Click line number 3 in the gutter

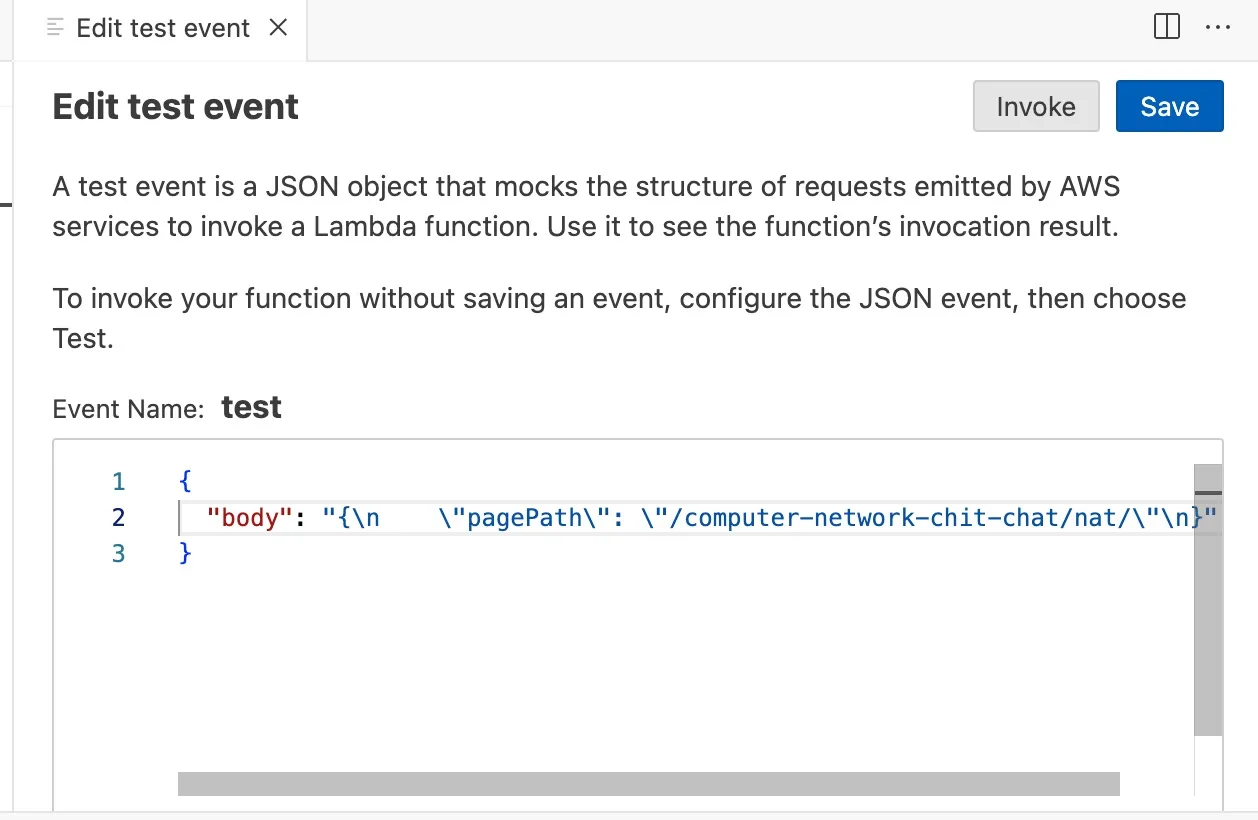click(119, 554)
